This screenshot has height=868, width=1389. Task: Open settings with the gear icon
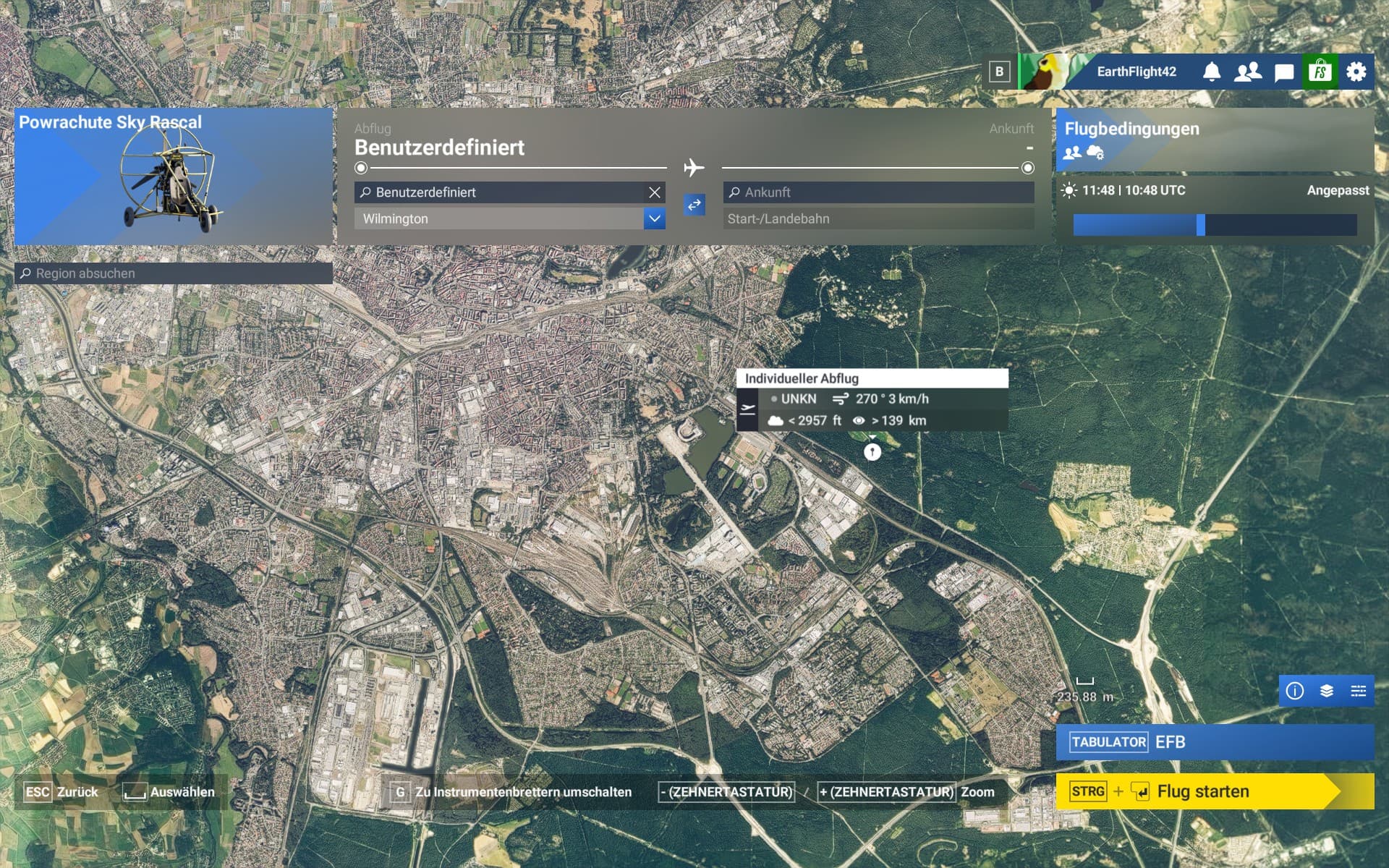tap(1356, 72)
